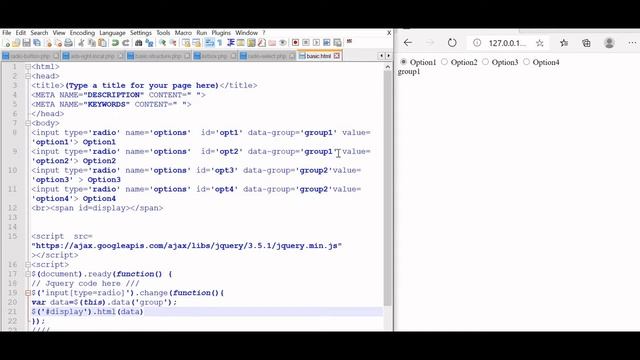This screenshot has height=360, width=640.
Task: Click the Open file toolbar icon
Action: pyautogui.click(x=16, y=42)
